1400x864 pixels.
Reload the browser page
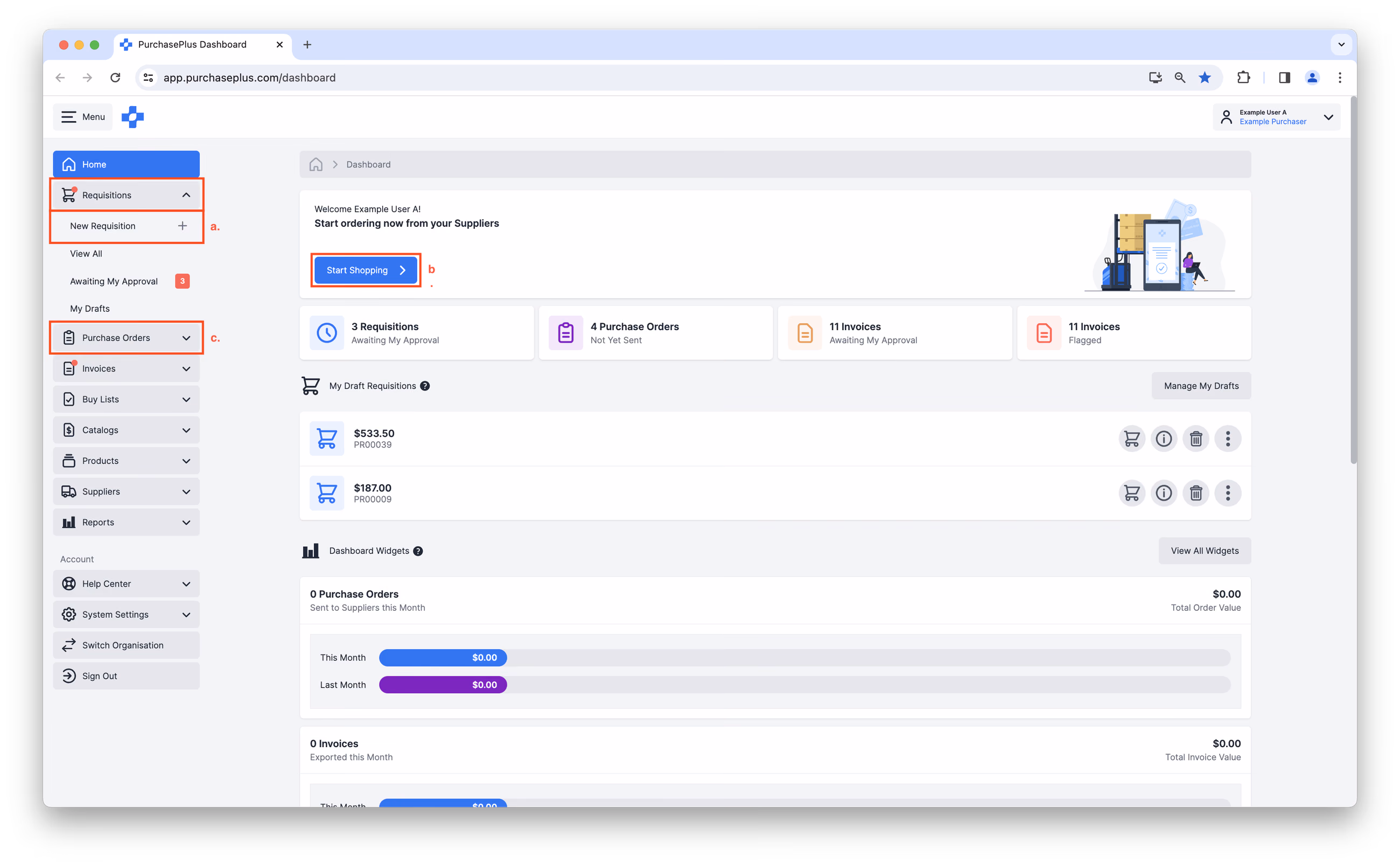[x=115, y=78]
